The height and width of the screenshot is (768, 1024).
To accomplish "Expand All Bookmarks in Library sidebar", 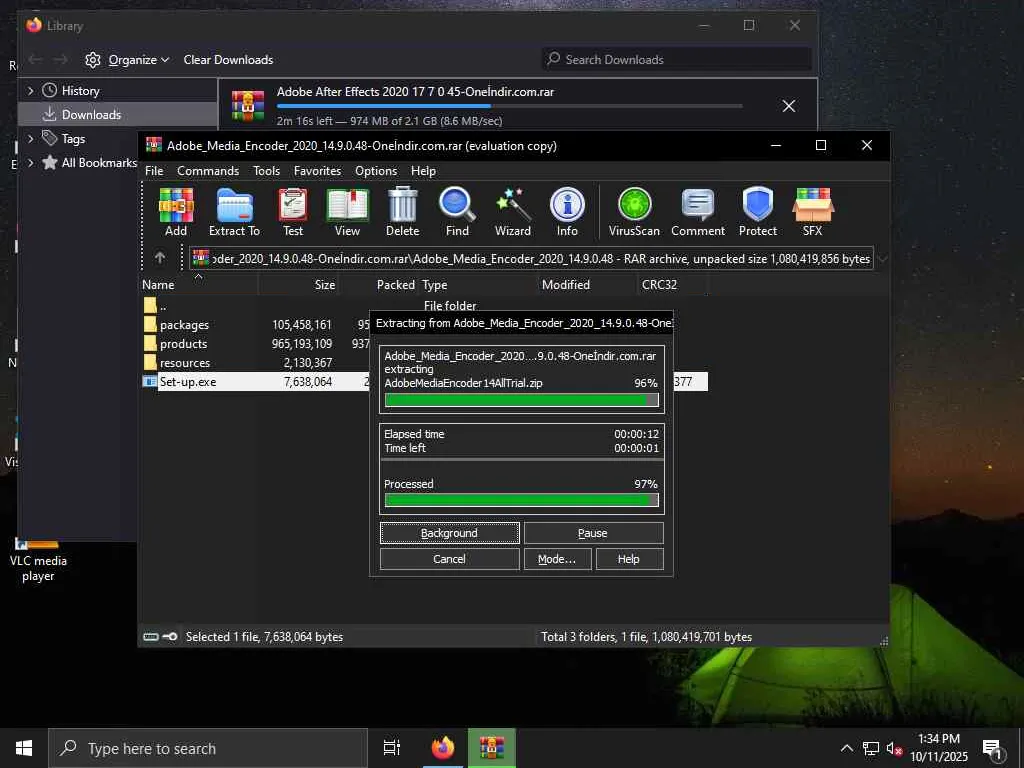I will (x=30, y=163).
